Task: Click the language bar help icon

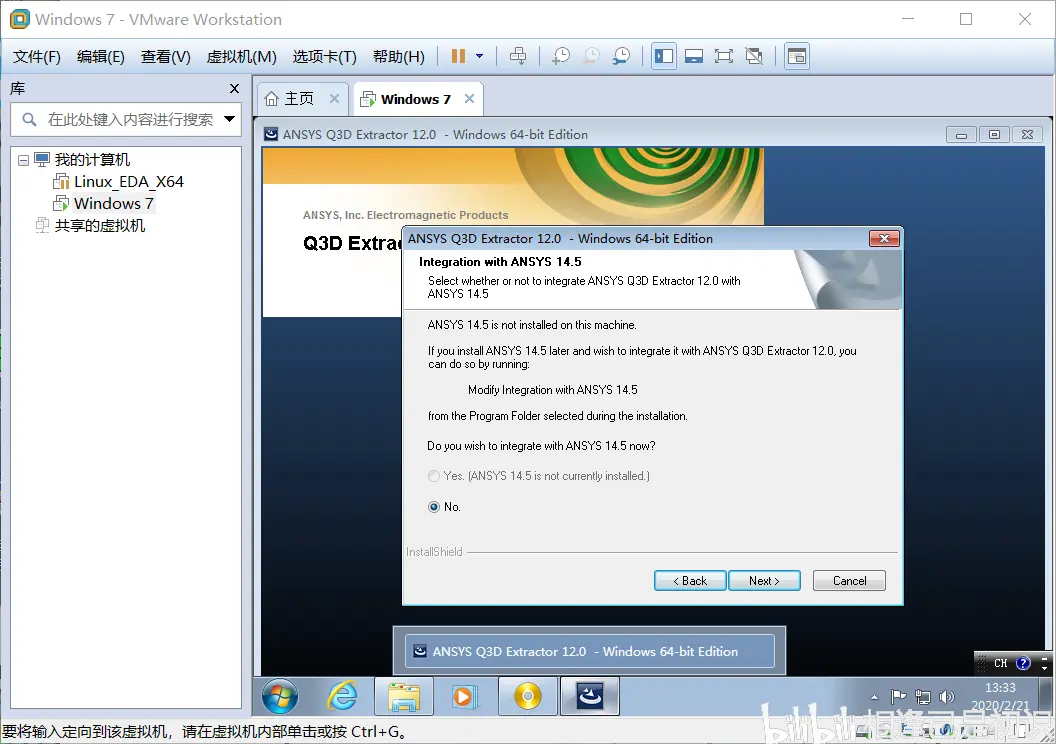Action: pyautogui.click(x=1023, y=663)
